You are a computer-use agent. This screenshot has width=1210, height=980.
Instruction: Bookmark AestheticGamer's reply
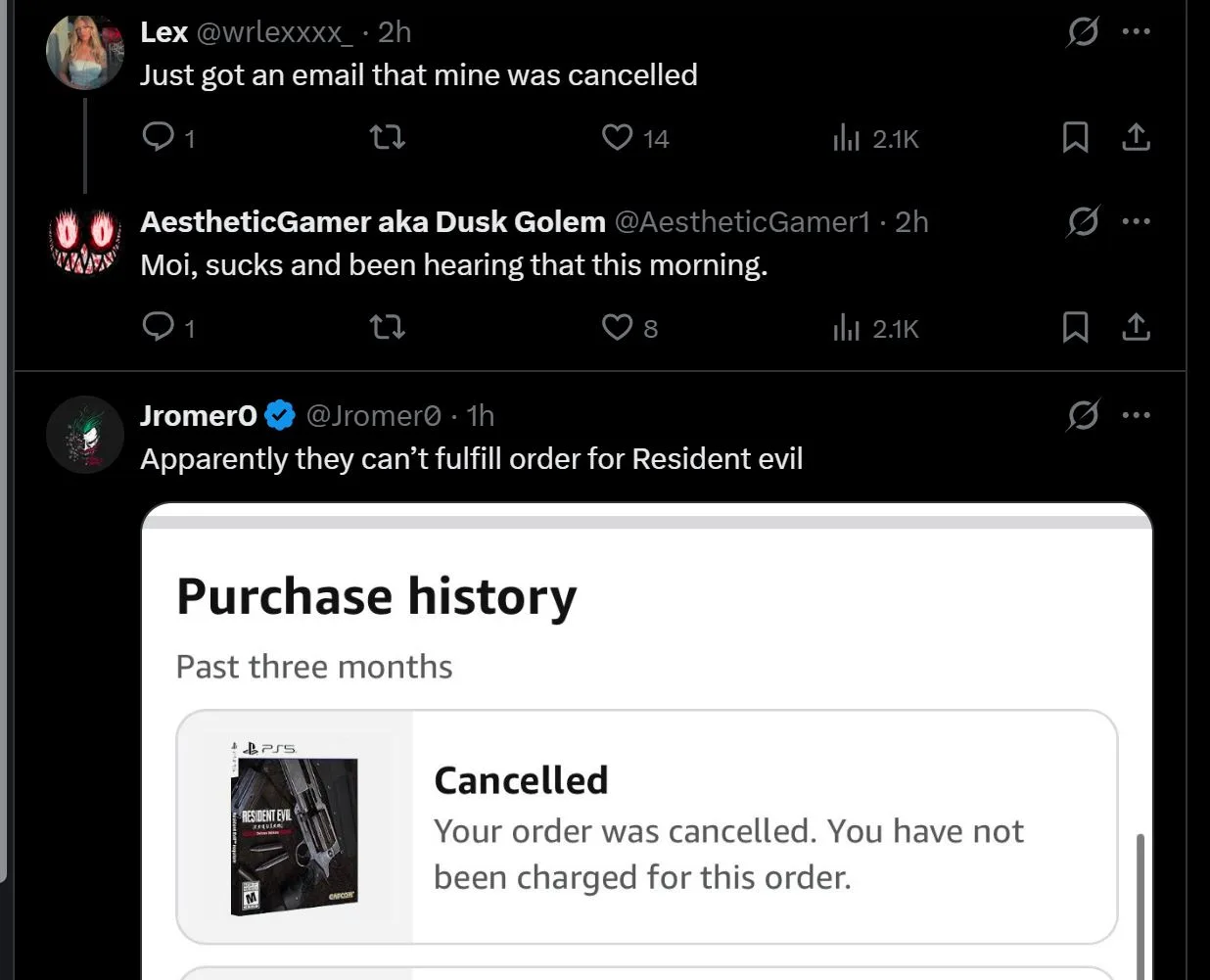pos(1075,327)
